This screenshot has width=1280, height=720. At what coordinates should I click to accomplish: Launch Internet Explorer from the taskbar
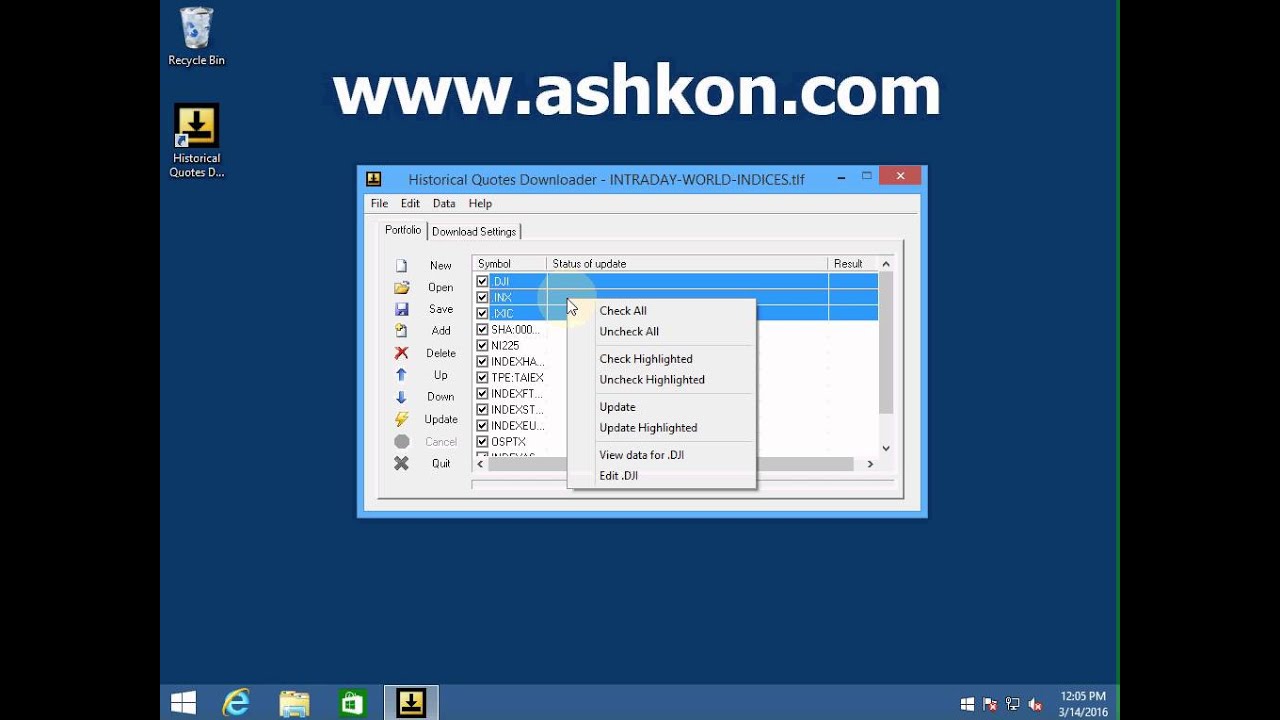coord(236,703)
